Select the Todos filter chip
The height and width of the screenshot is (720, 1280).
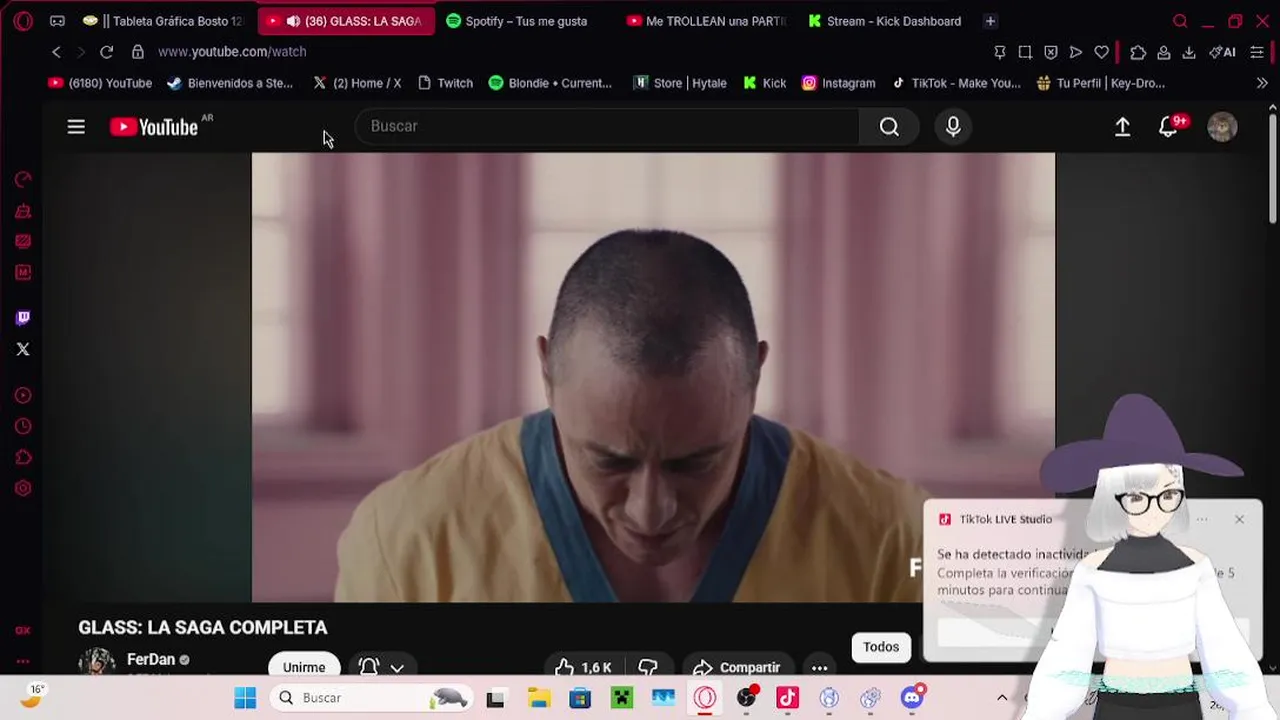click(881, 647)
